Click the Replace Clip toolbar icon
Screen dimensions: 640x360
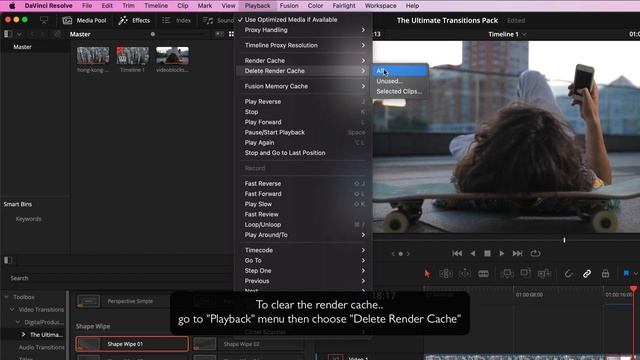(x=544, y=273)
